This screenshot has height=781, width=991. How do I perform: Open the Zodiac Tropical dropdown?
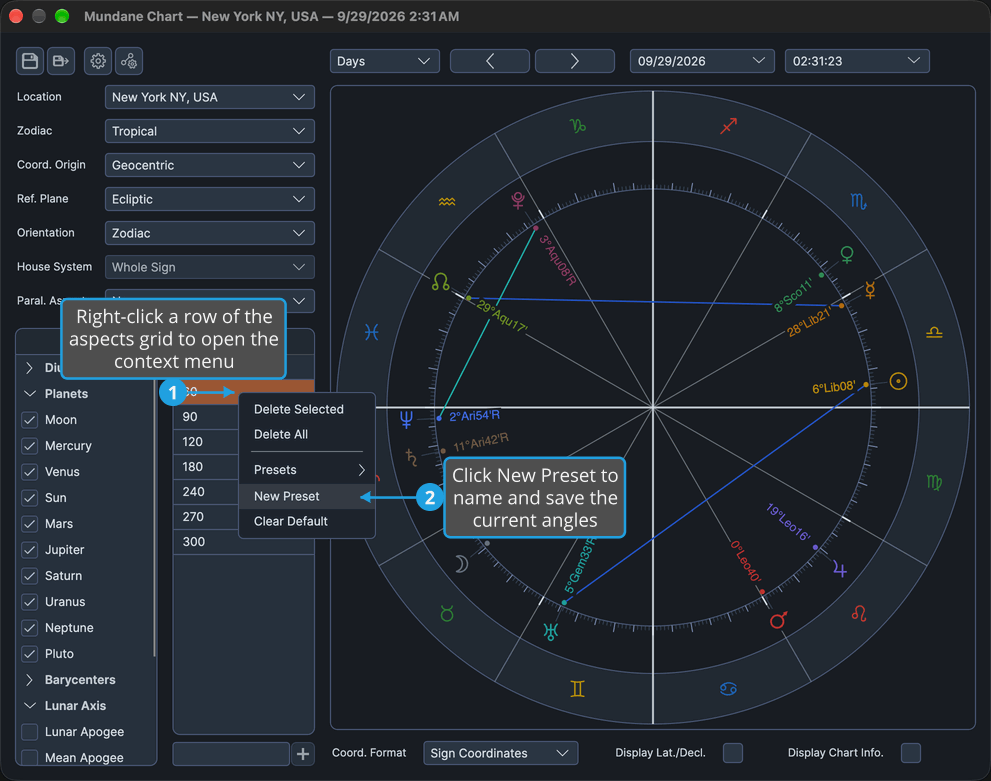pos(209,131)
